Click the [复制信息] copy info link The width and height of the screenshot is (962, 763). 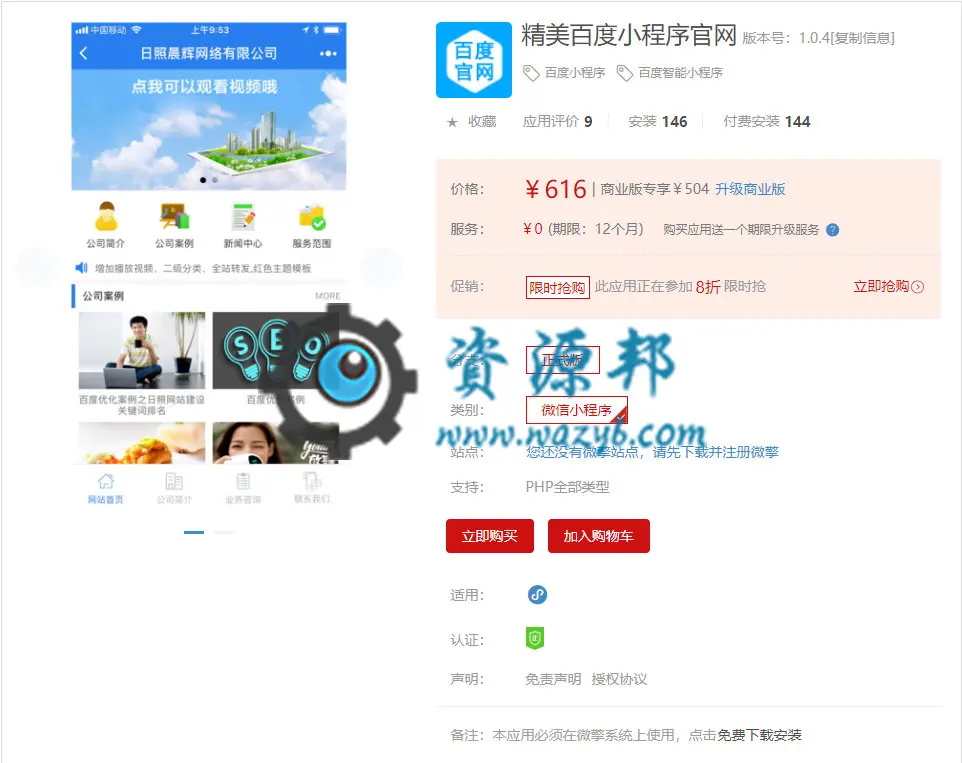point(862,38)
